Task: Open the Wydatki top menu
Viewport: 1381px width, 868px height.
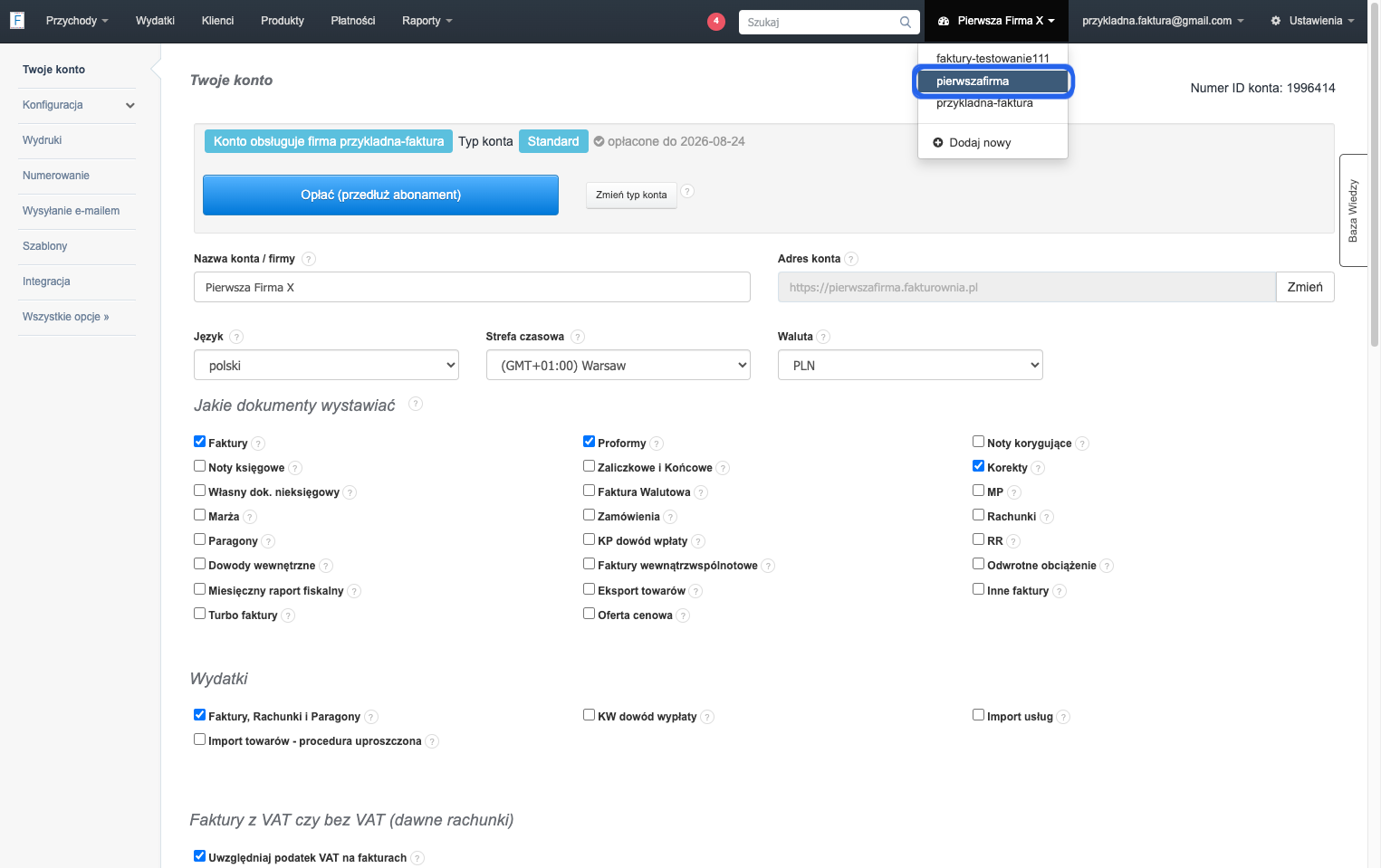Action: coord(155,21)
